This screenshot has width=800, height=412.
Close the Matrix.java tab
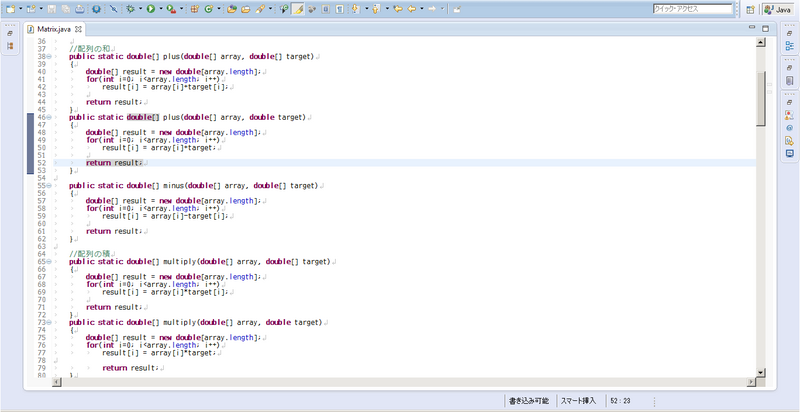pos(78,29)
